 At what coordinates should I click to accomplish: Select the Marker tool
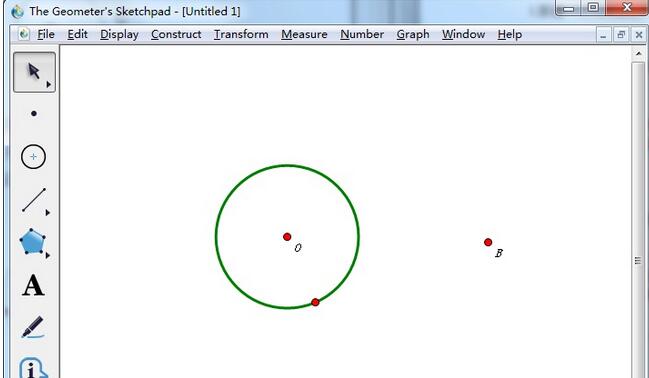(x=33, y=327)
